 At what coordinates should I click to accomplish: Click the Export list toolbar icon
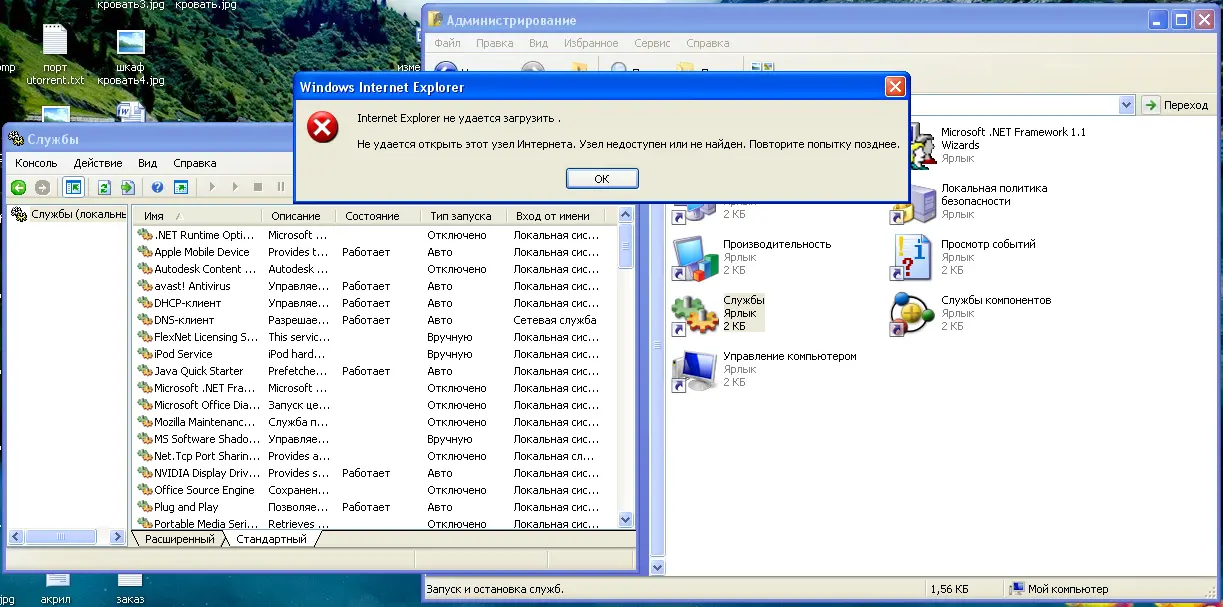(x=127, y=187)
